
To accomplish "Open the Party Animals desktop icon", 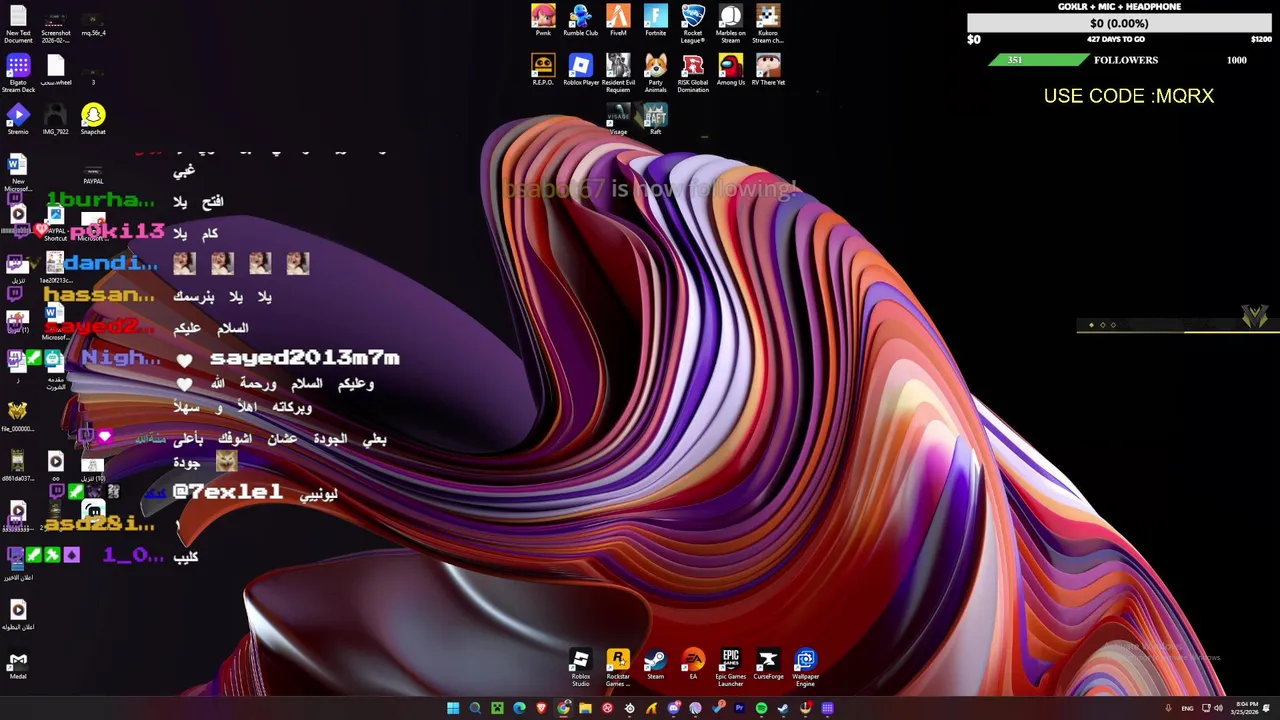I will coord(655,74).
